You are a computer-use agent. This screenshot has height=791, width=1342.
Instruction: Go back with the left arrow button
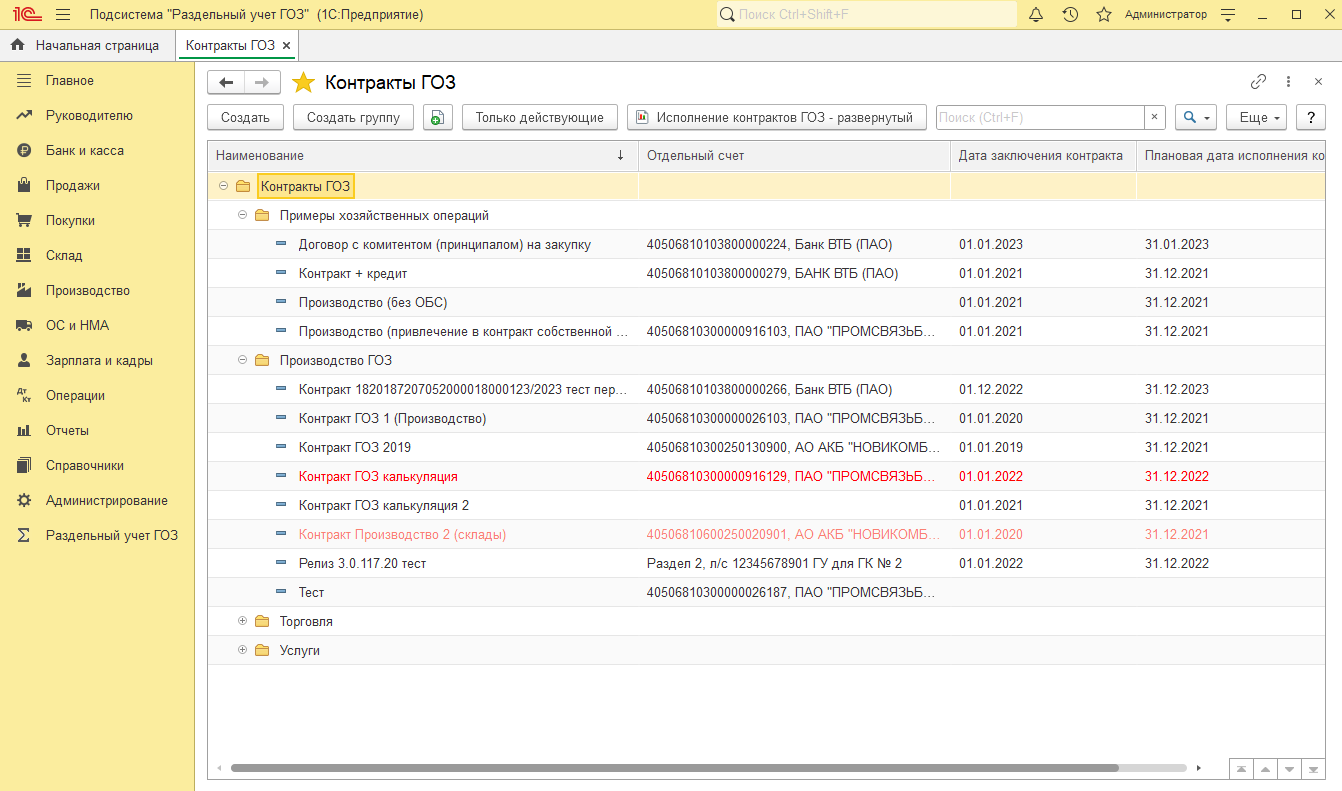coord(226,82)
